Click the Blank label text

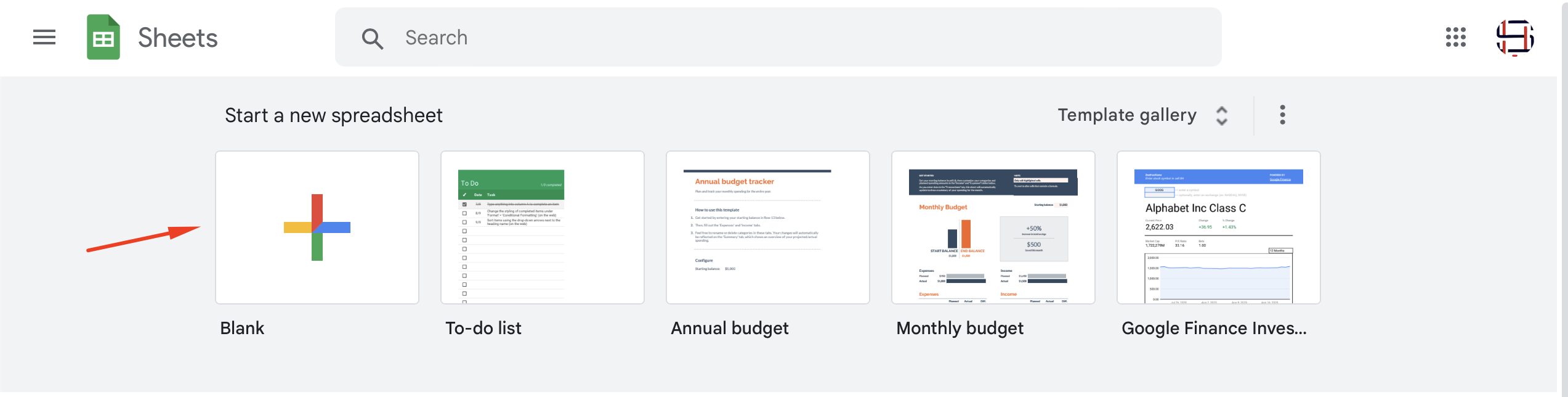pos(242,328)
